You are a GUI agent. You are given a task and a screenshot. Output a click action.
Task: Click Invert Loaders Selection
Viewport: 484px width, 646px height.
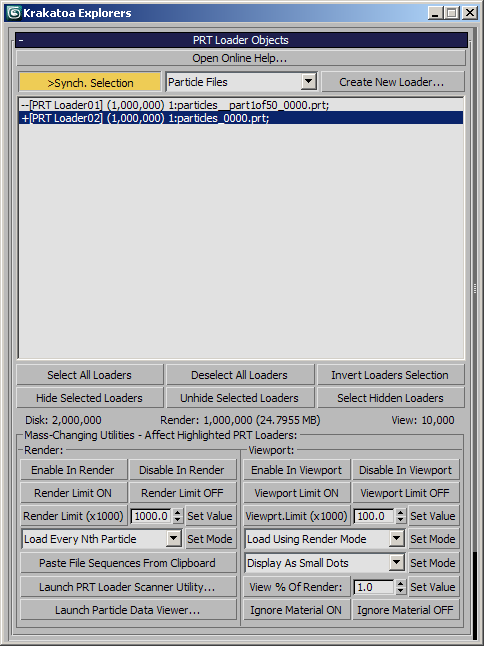(x=390, y=375)
